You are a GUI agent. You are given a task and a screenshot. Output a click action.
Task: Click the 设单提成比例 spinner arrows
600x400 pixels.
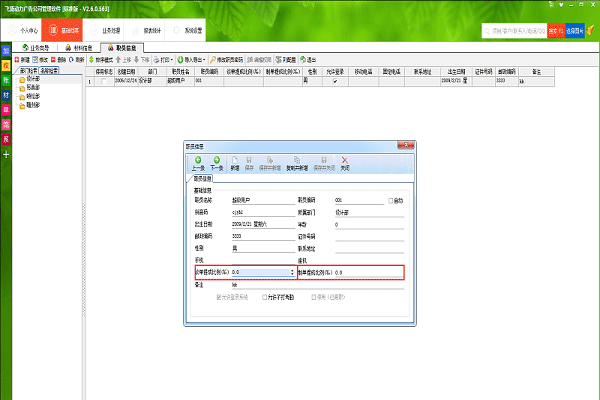coord(292,272)
